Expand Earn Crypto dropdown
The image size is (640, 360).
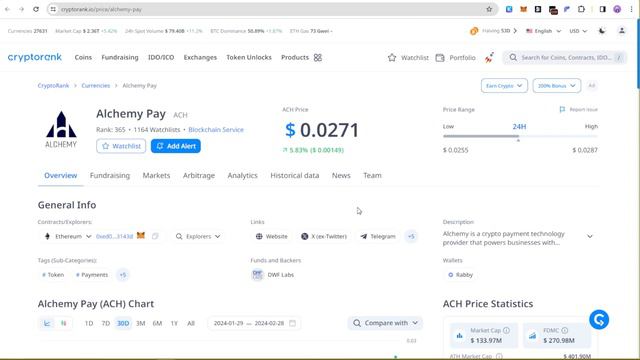coord(504,86)
